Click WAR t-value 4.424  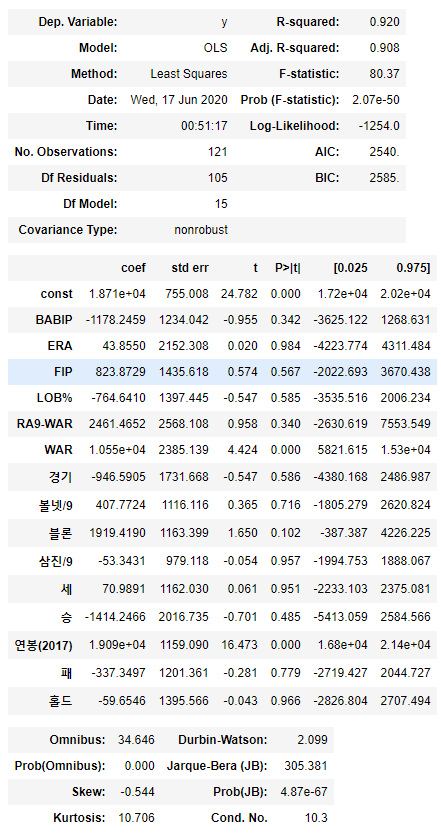pos(243,450)
